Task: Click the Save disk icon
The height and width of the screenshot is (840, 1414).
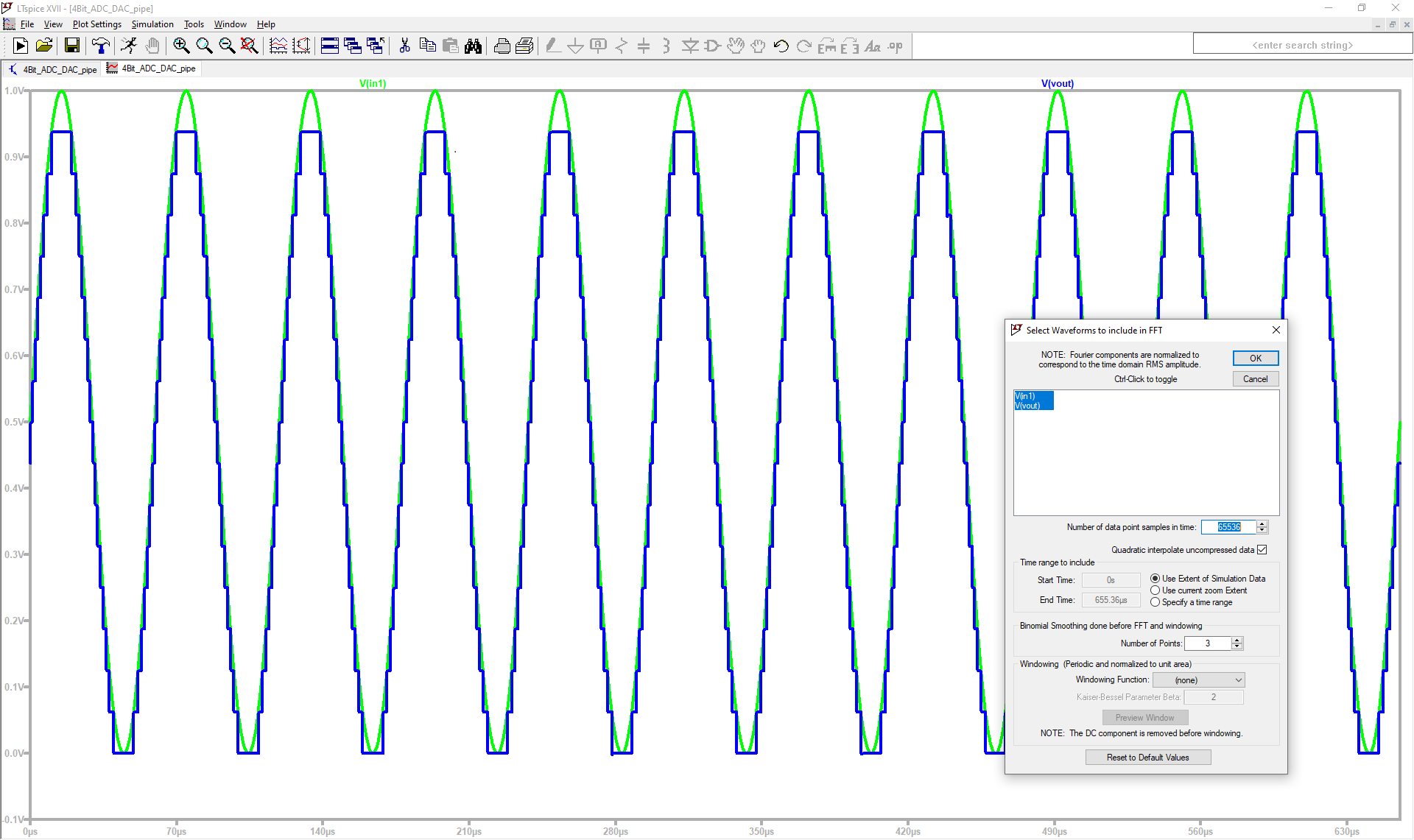Action: [x=71, y=46]
